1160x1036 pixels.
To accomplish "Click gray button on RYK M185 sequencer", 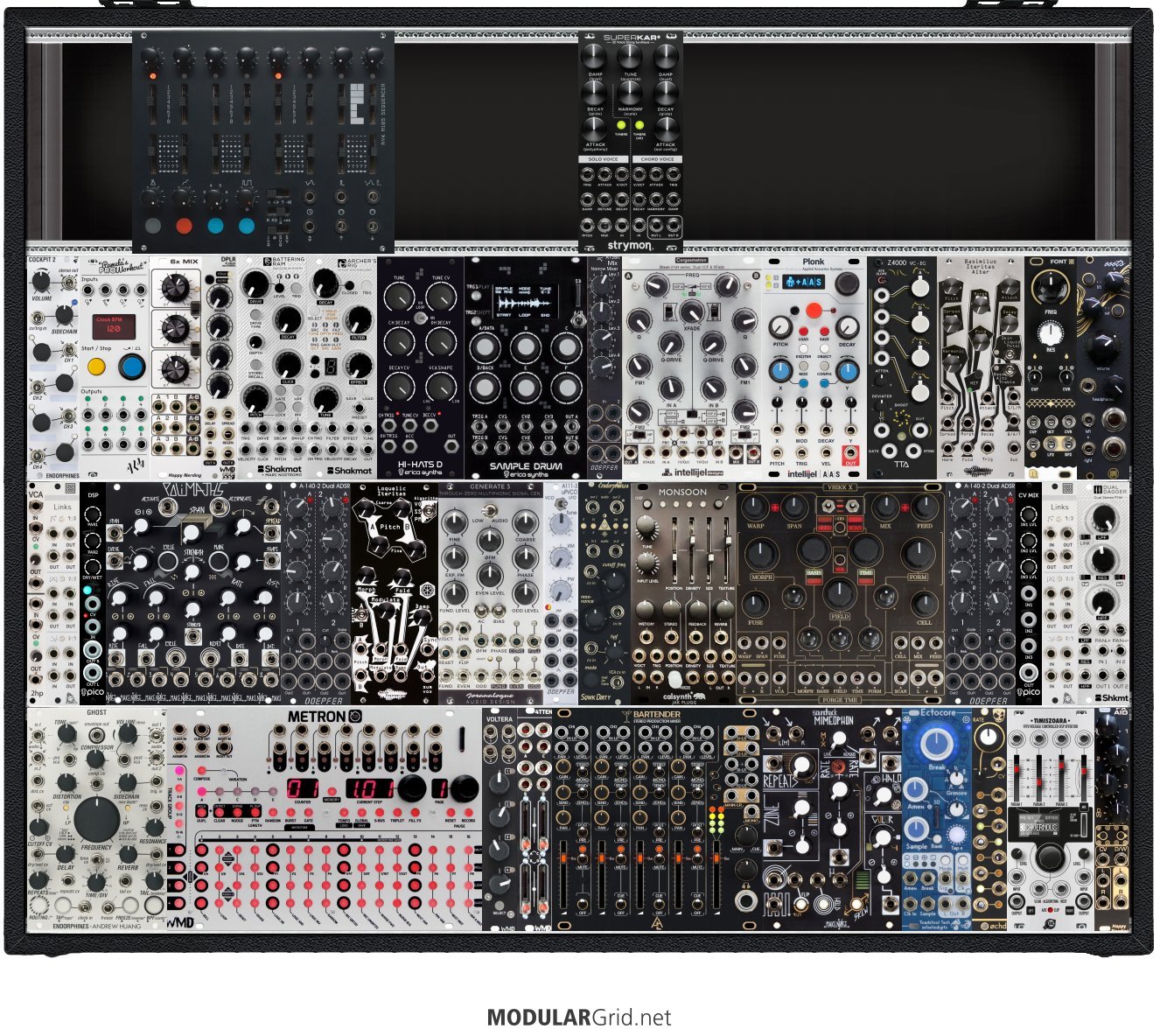I will (153, 226).
